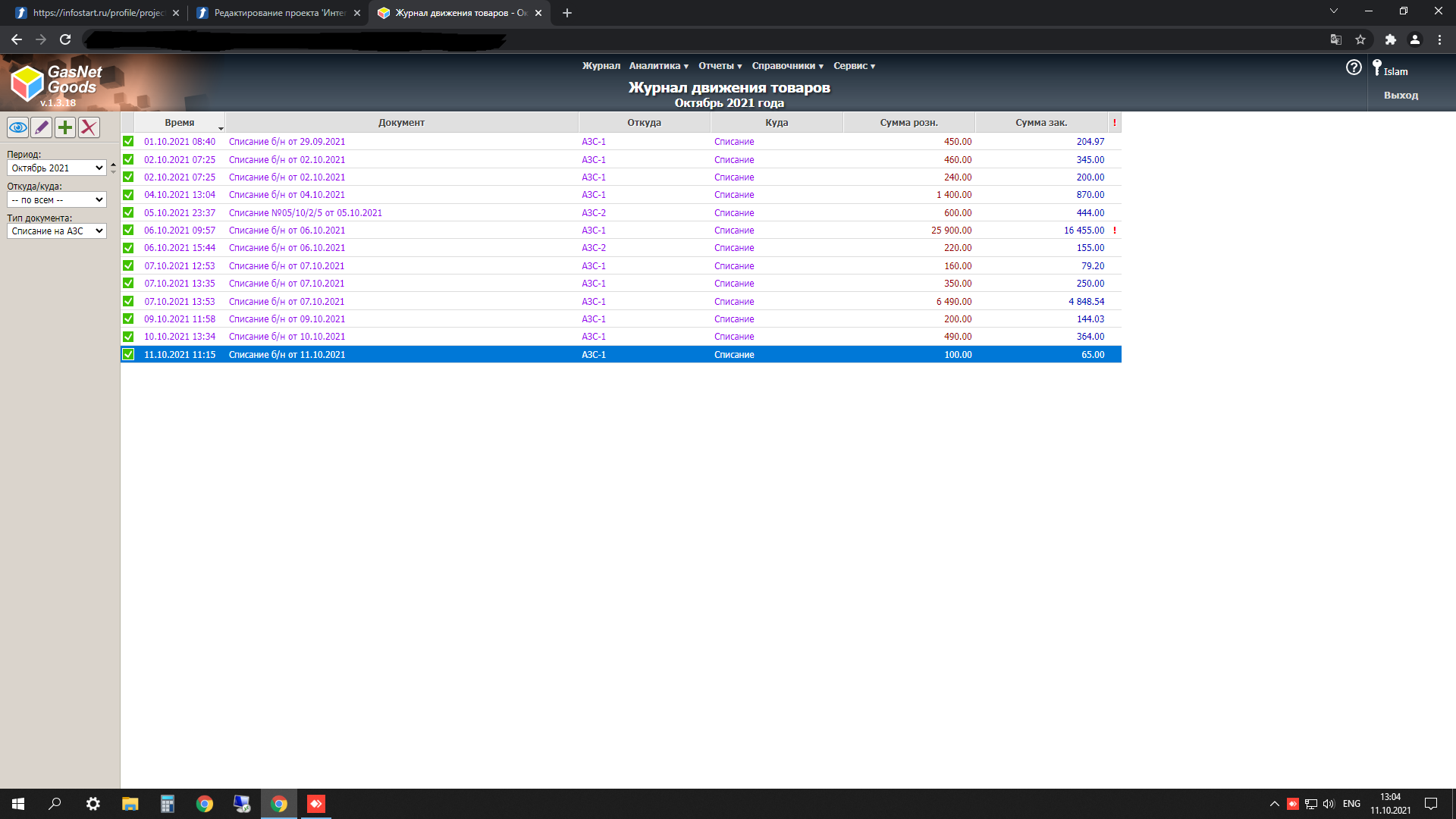This screenshot has width=1456, height=819.
Task: Open Списание б/н от 04.10.2021 document
Action: pyautogui.click(x=287, y=195)
